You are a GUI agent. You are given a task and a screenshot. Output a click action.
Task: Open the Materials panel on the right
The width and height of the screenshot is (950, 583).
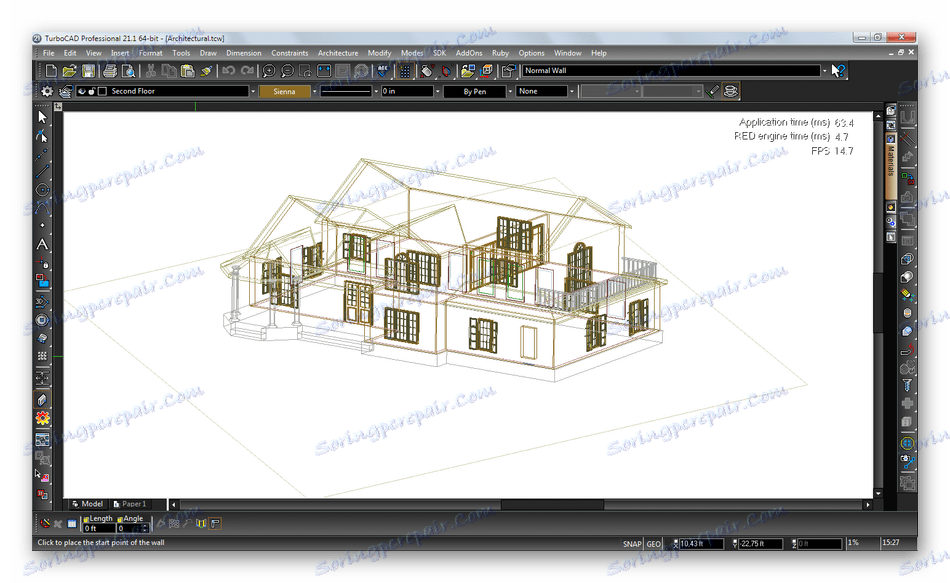point(890,165)
